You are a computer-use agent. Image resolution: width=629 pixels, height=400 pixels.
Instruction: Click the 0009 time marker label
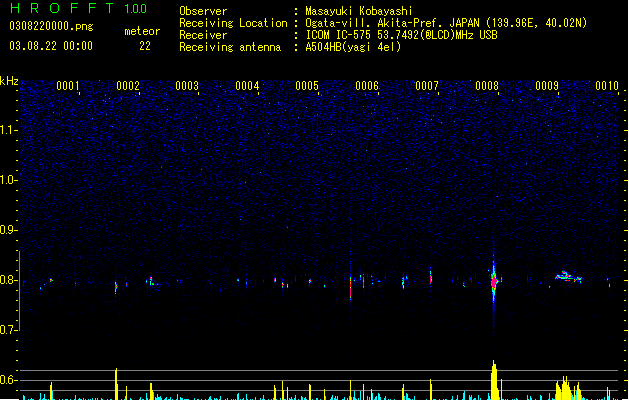[547, 86]
